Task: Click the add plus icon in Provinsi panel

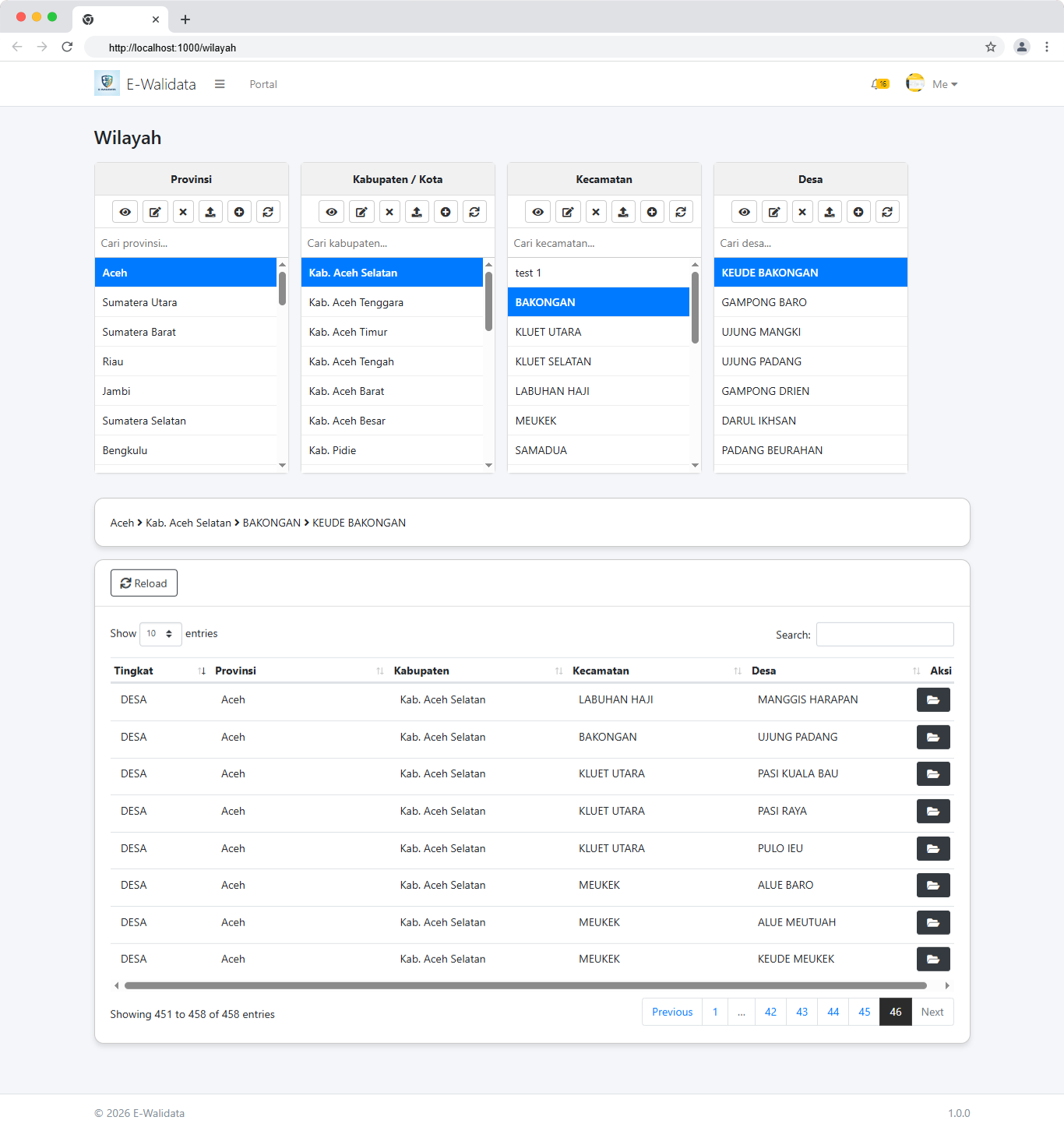Action: (x=239, y=212)
